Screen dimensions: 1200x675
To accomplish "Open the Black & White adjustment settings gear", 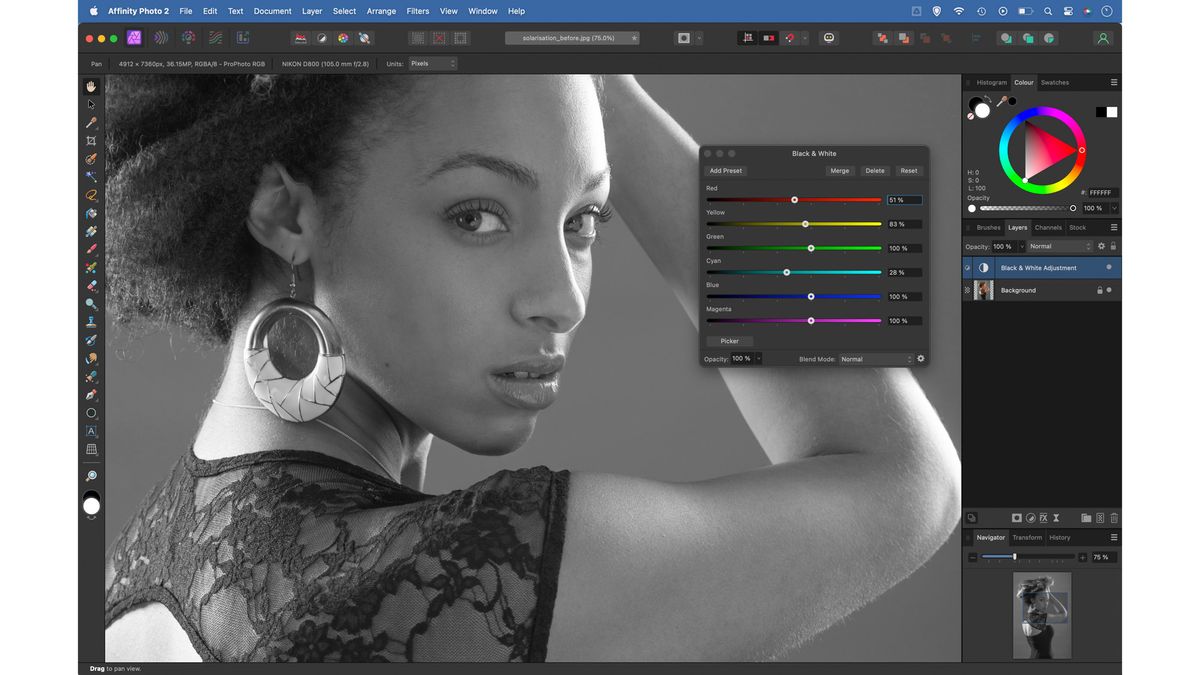I will (x=920, y=358).
